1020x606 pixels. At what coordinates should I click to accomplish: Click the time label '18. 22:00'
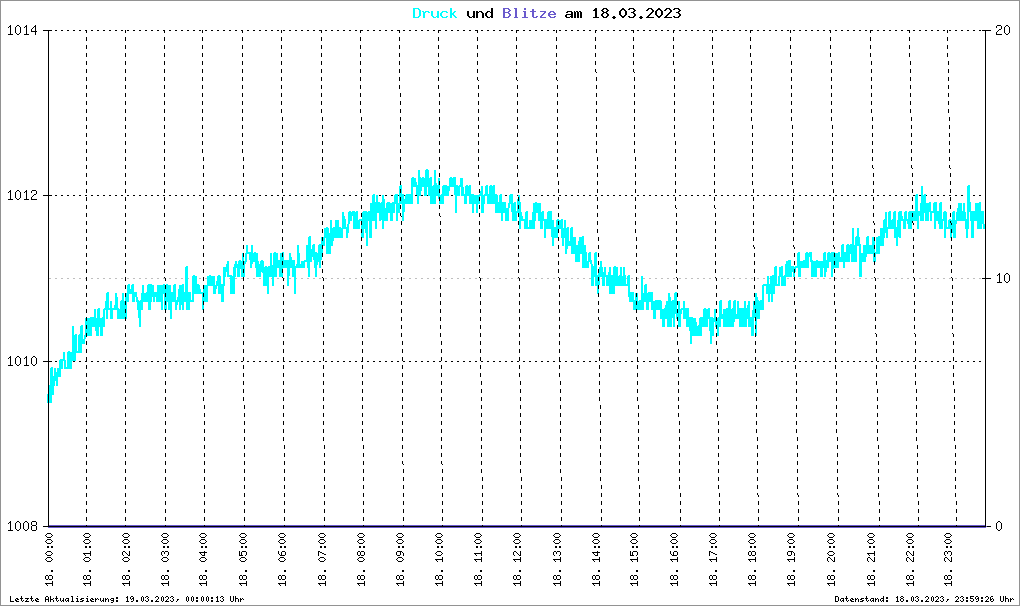pyautogui.click(x=909, y=559)
